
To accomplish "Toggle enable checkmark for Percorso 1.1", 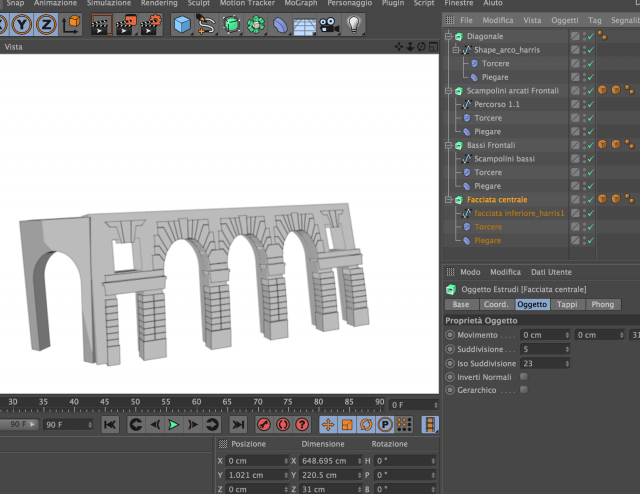I will pyautogui.click(x=591, y=105).
